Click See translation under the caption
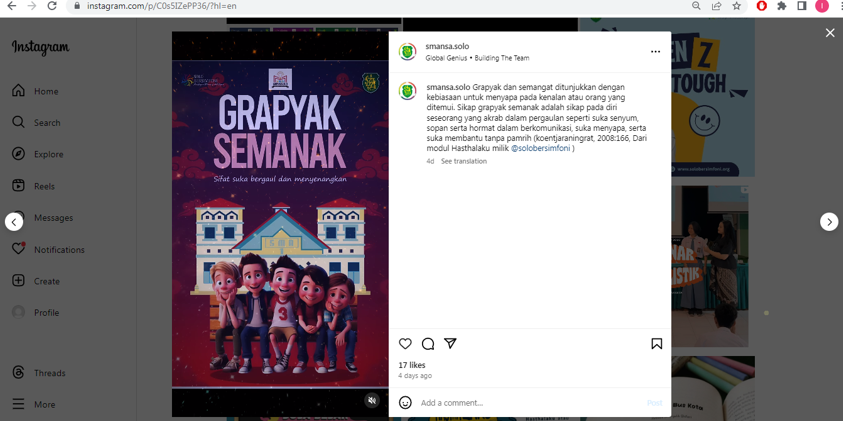Viewport: 843px width, 421px height. coord(464,161)
